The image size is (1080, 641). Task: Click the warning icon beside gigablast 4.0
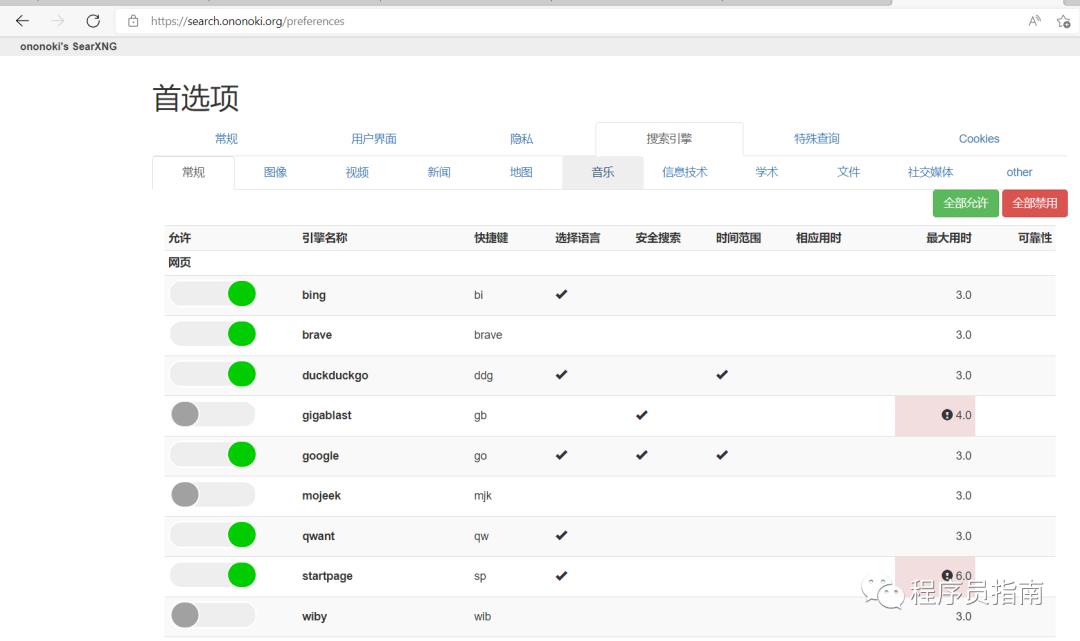tap(947, 414)
